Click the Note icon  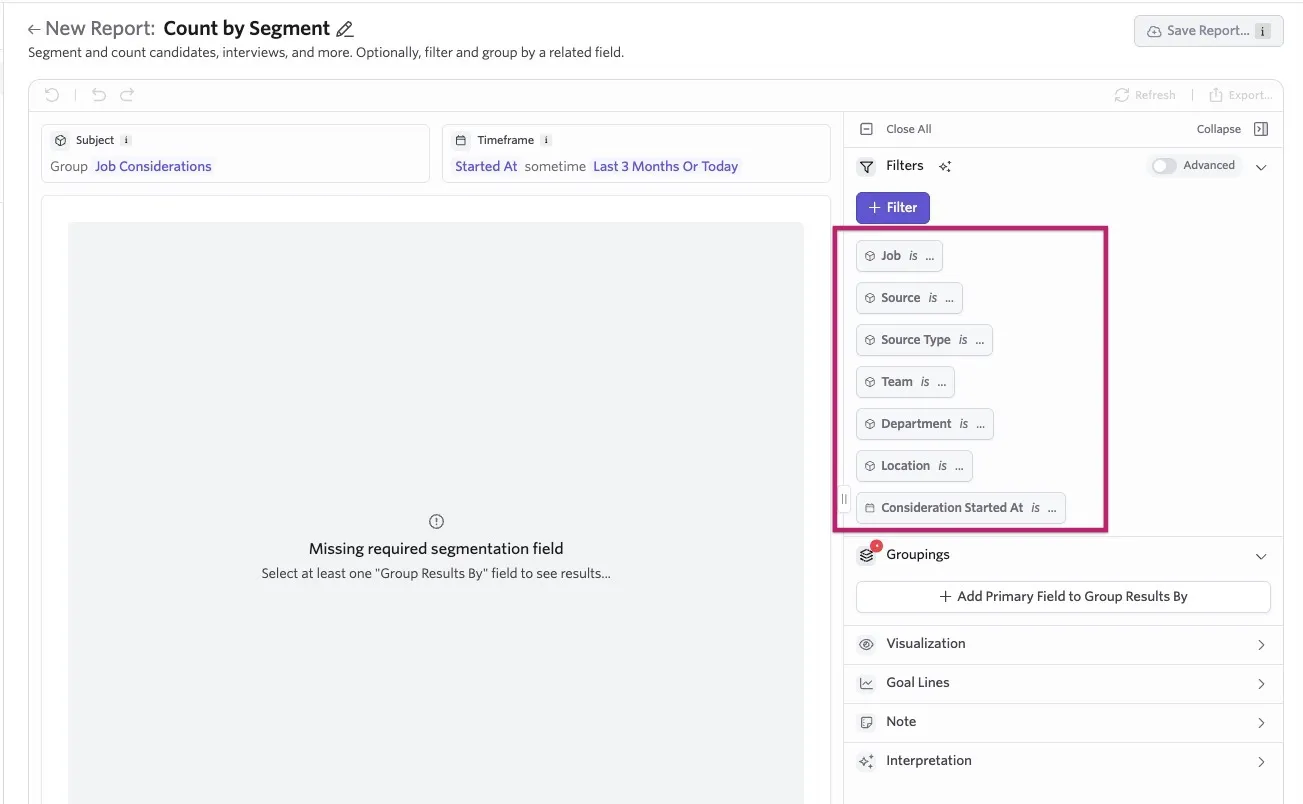point(867,722)
